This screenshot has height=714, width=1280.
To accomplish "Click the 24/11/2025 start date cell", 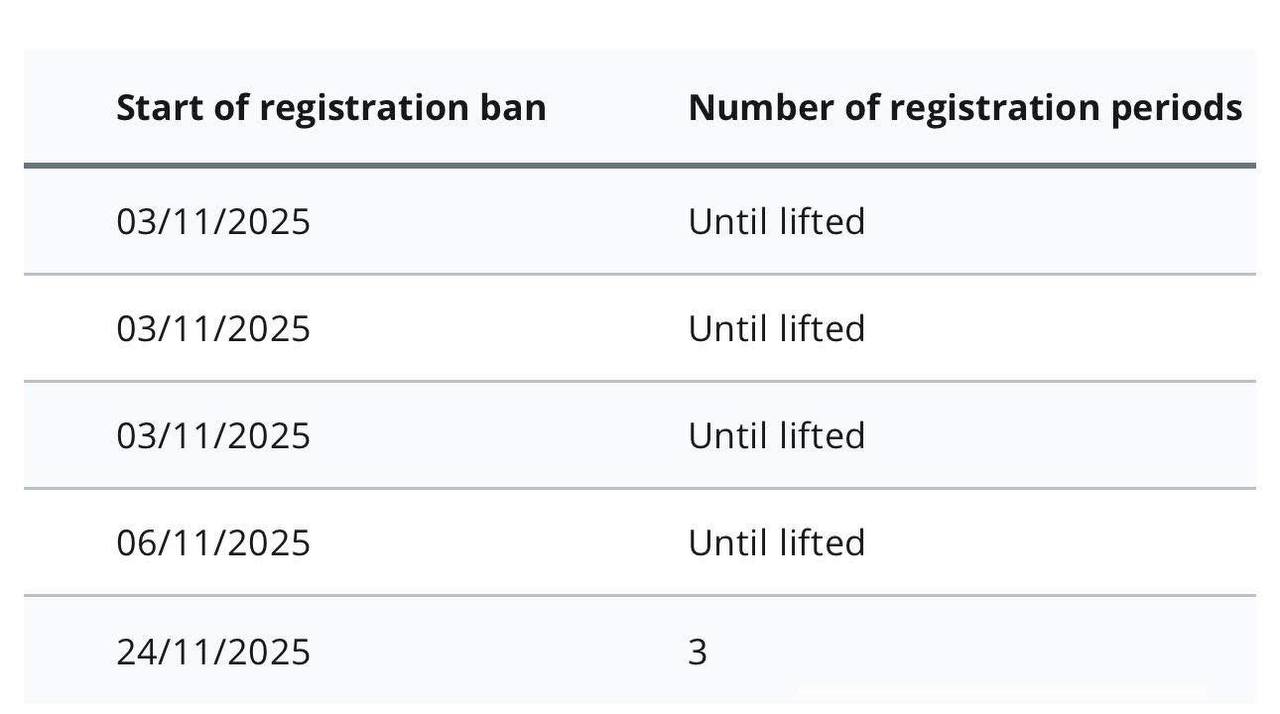I will click(213, 652).
